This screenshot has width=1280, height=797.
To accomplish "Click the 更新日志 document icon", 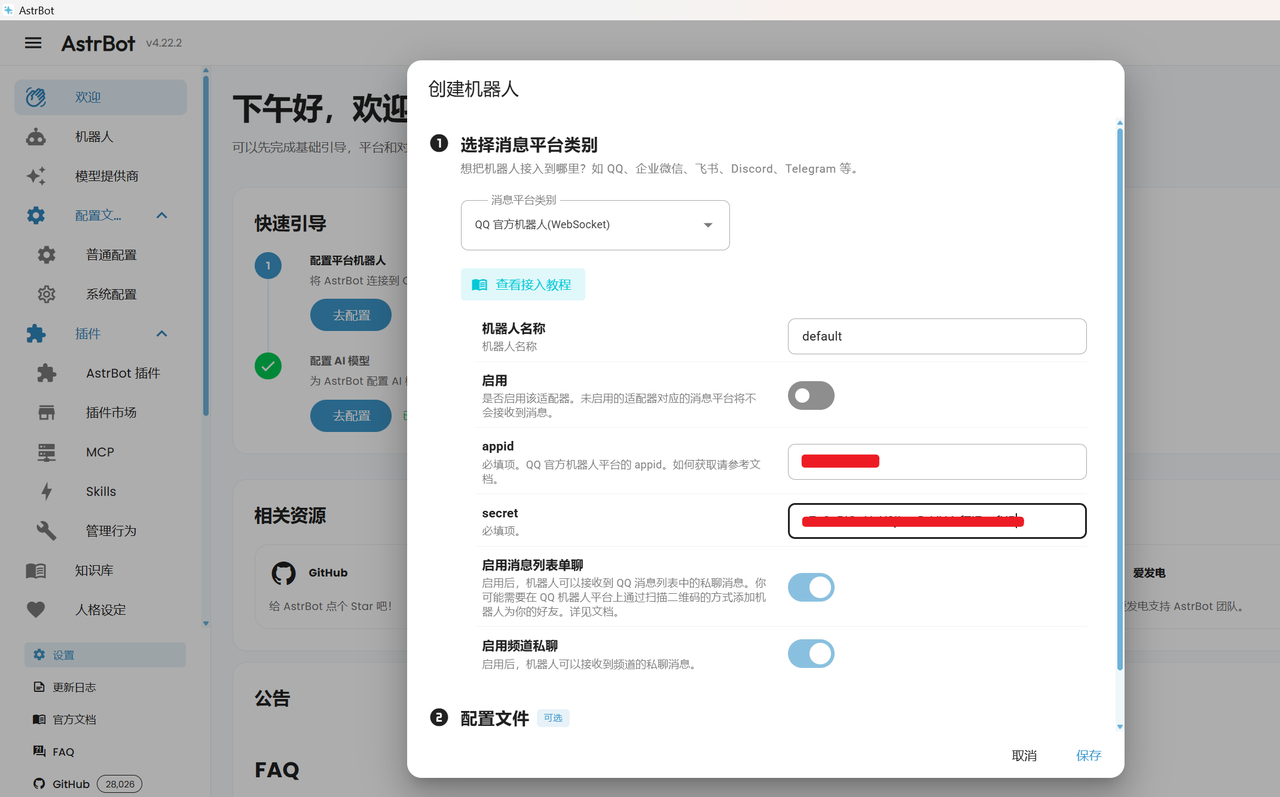I will click(x=39, y=687).
